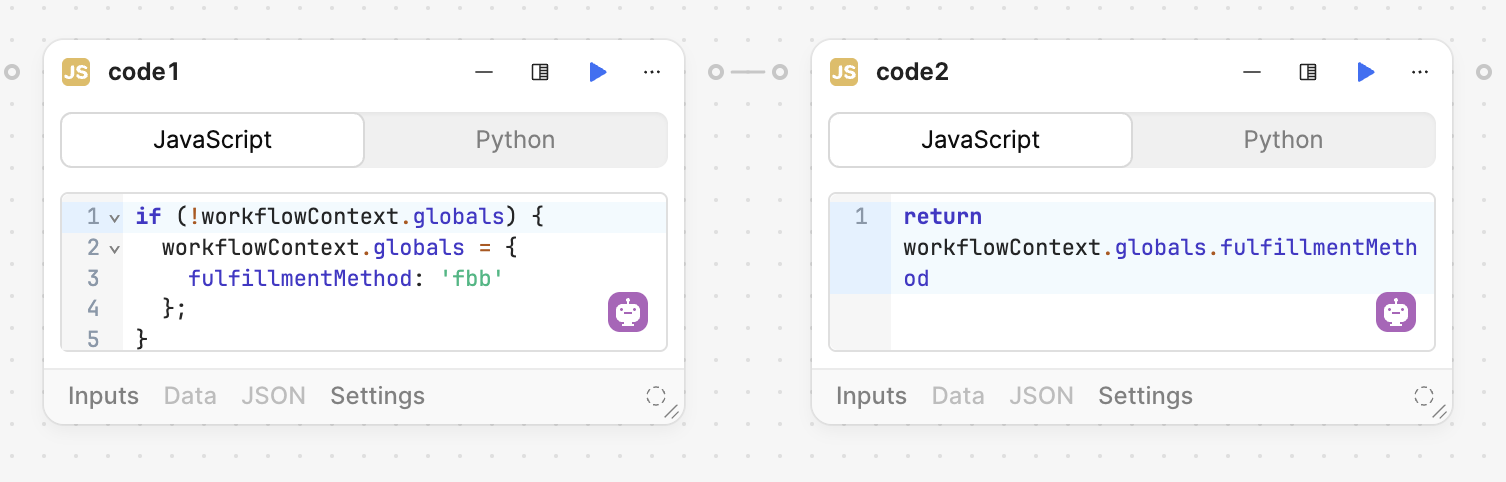This screenshot has width=1506, height=482.
Task: Collapse the code1 block using minimize dash
Action: pos(484,72)
